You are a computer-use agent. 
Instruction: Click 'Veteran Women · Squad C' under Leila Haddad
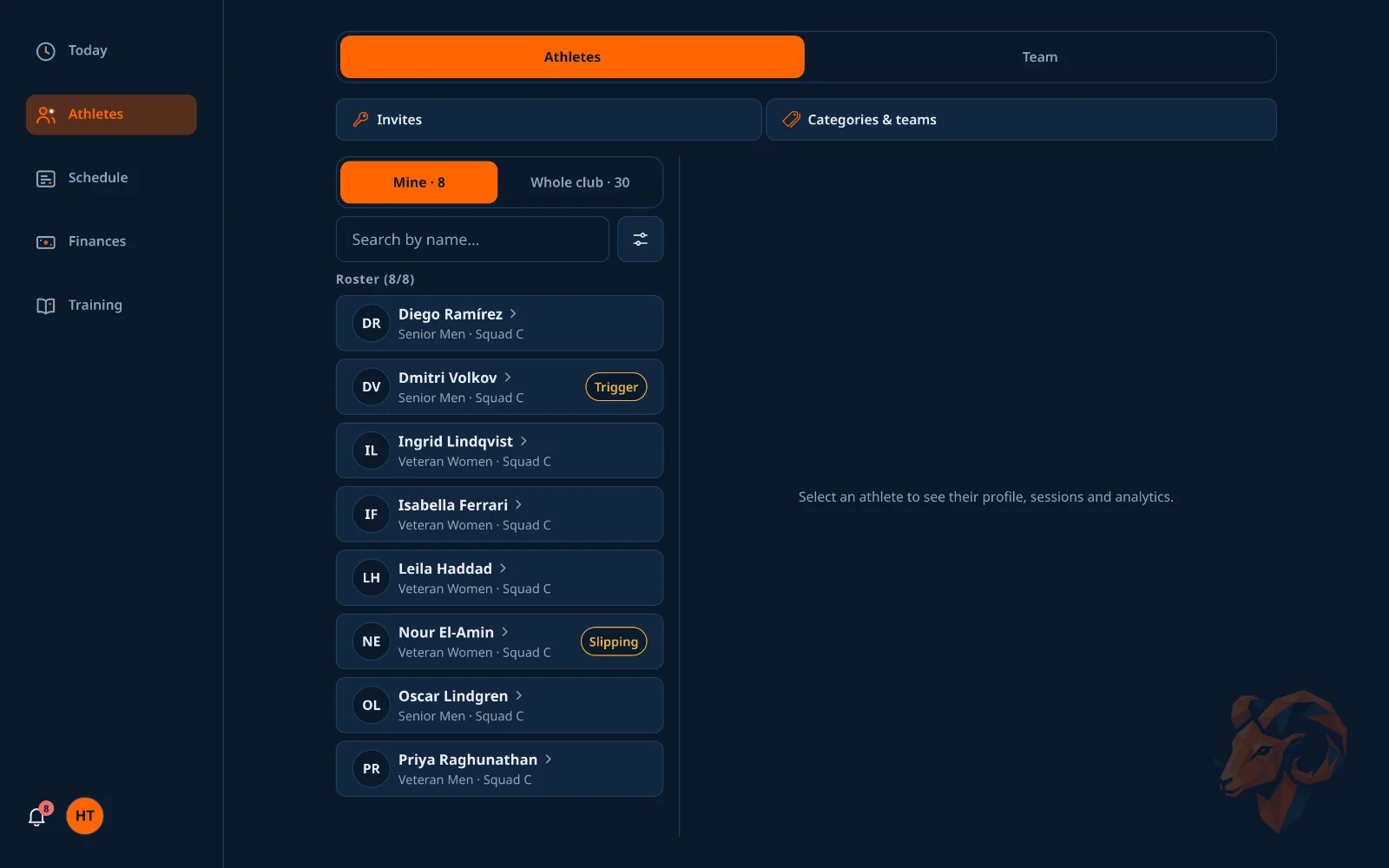[x=475, y=589]
